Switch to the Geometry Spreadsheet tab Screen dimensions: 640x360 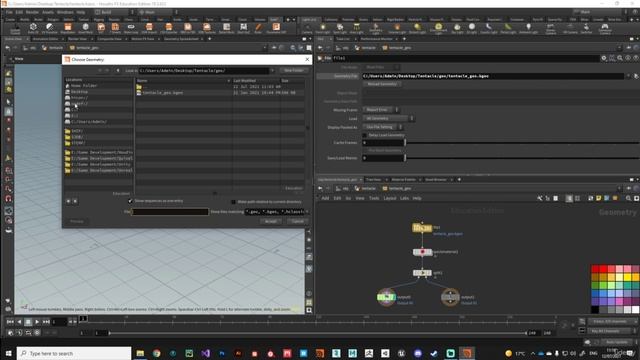(181, 39)
